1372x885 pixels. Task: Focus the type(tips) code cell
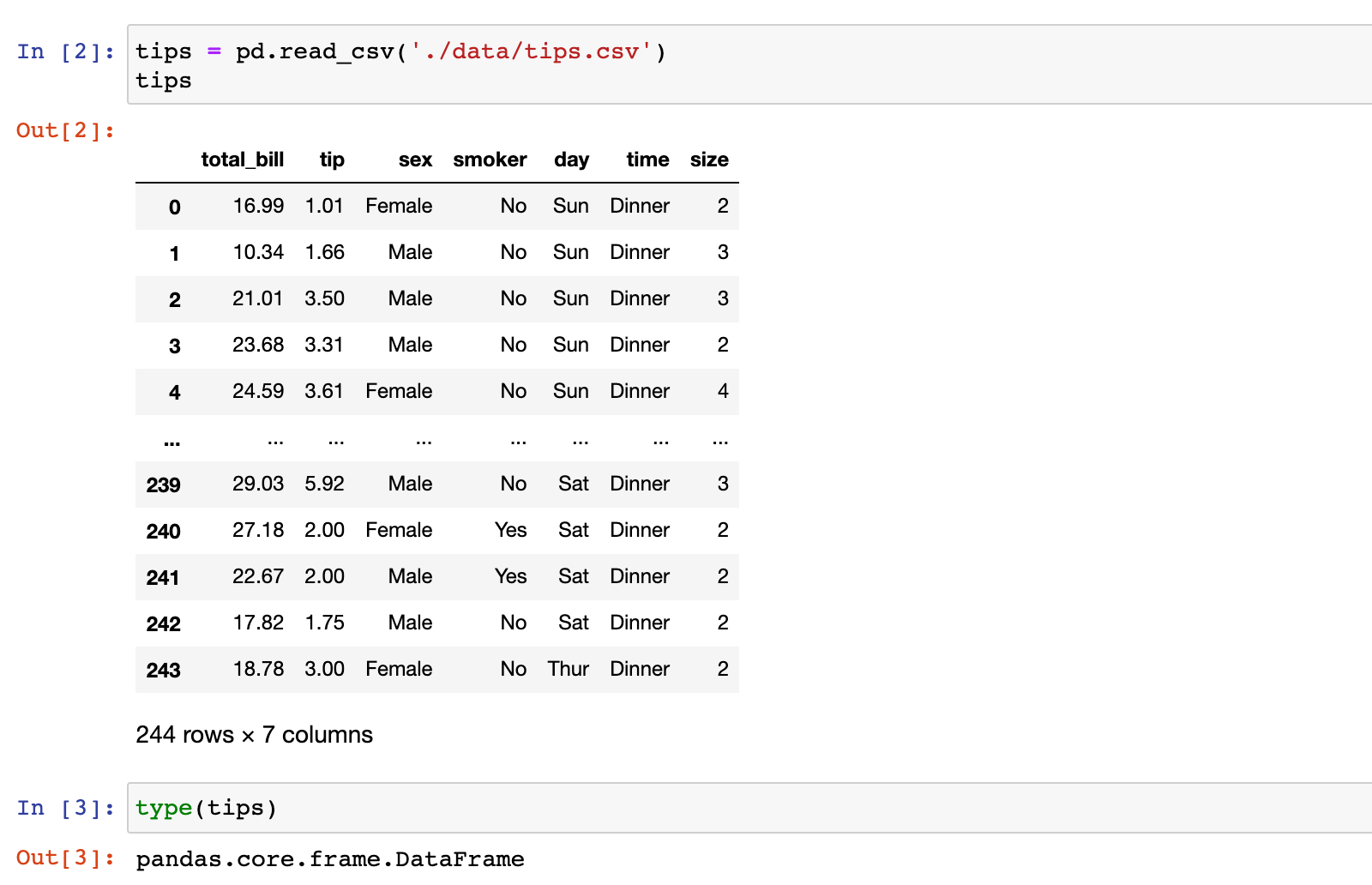tap(746, 808)
